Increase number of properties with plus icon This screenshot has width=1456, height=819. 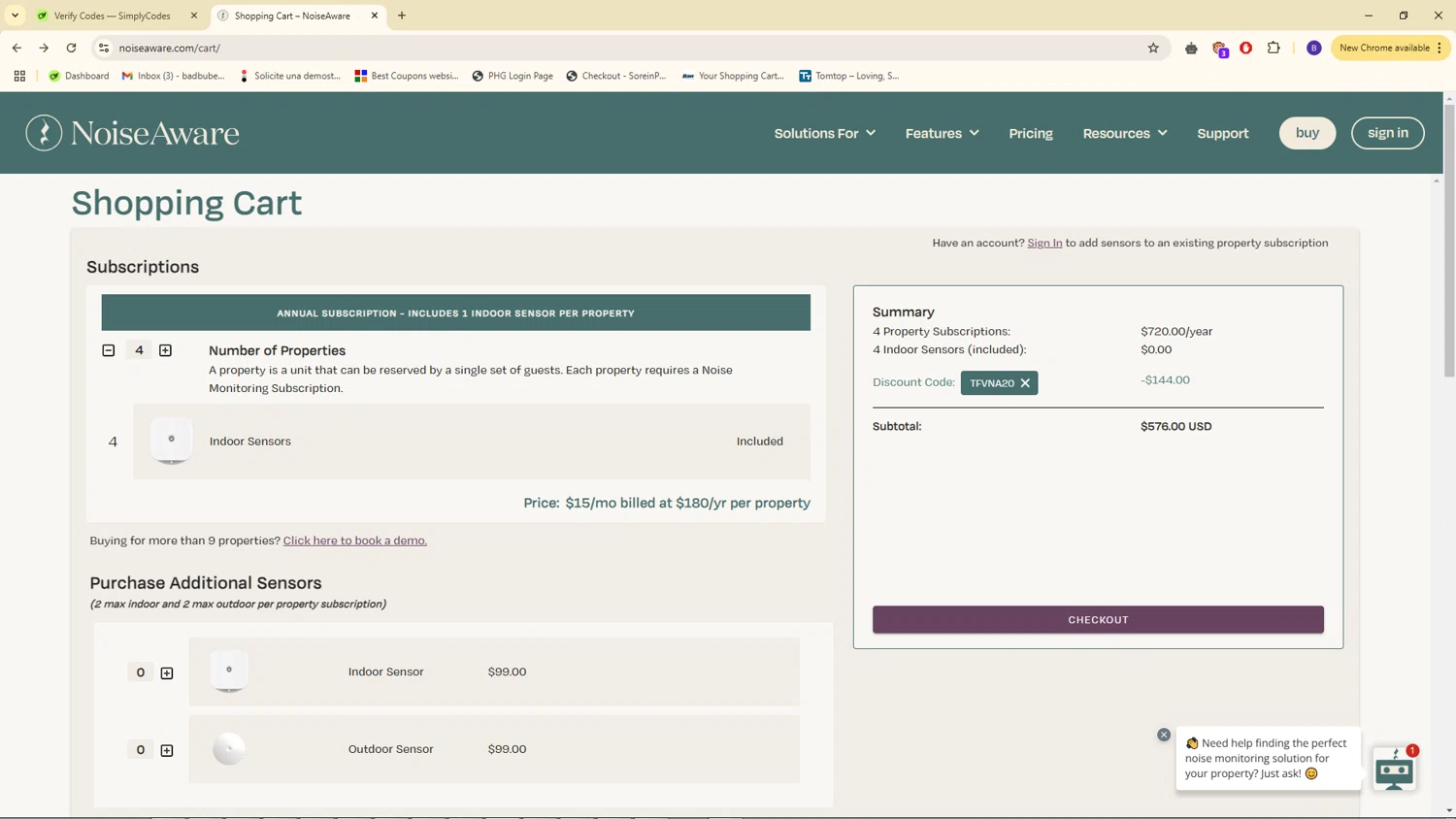pos(166,350)
